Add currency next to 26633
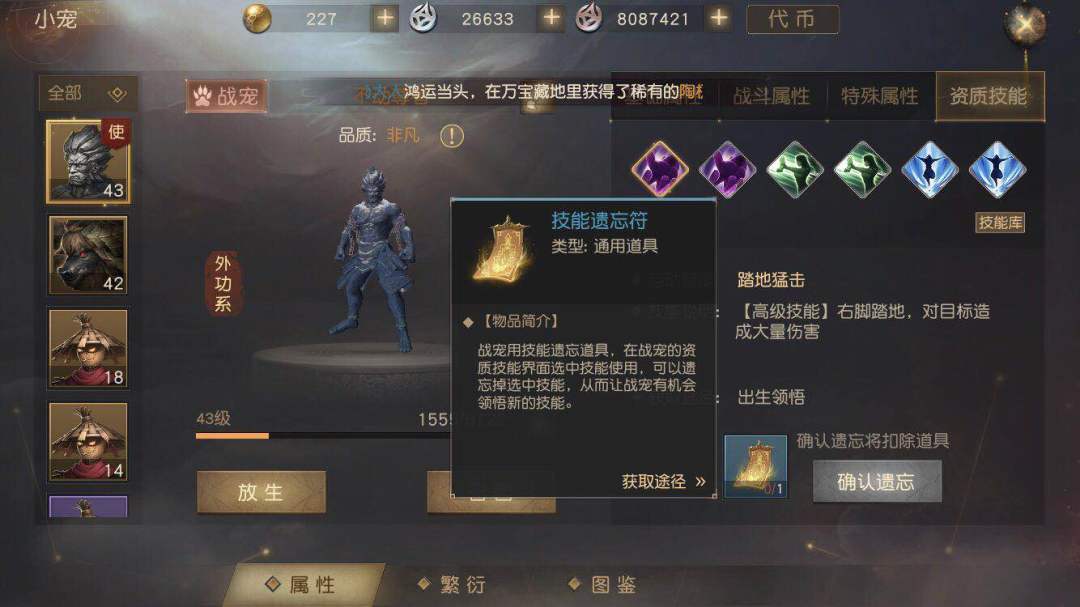Viewport: 1080px width, 607px height. [x=551, y=18]
